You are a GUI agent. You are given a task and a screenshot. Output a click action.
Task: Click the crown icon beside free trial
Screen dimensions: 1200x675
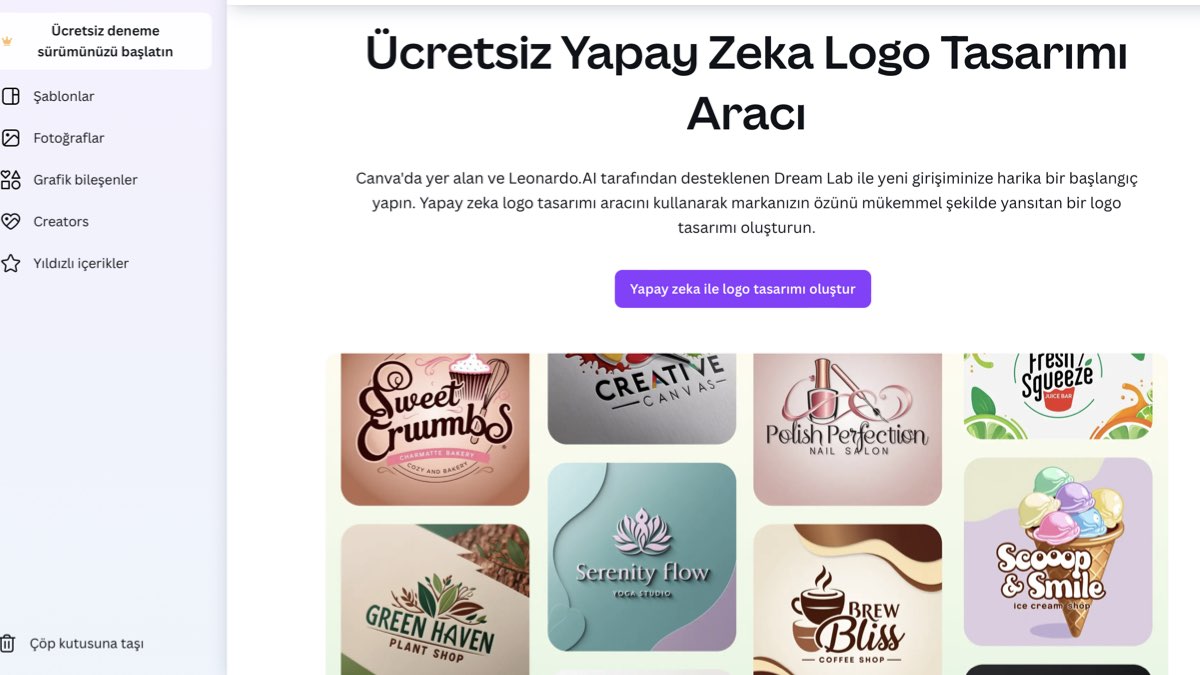coord(7,42)
